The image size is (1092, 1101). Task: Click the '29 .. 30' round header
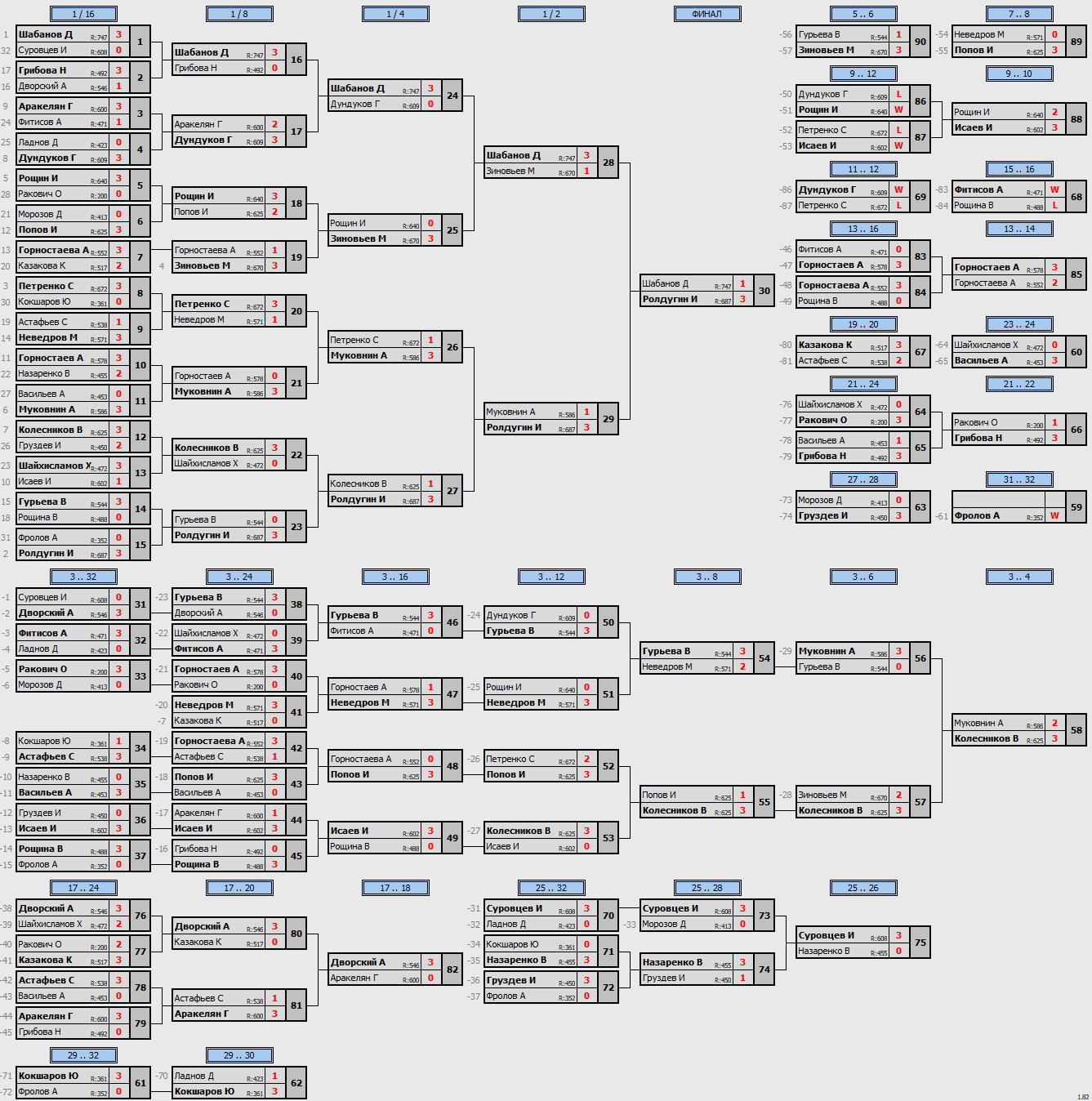point(239,1055)
